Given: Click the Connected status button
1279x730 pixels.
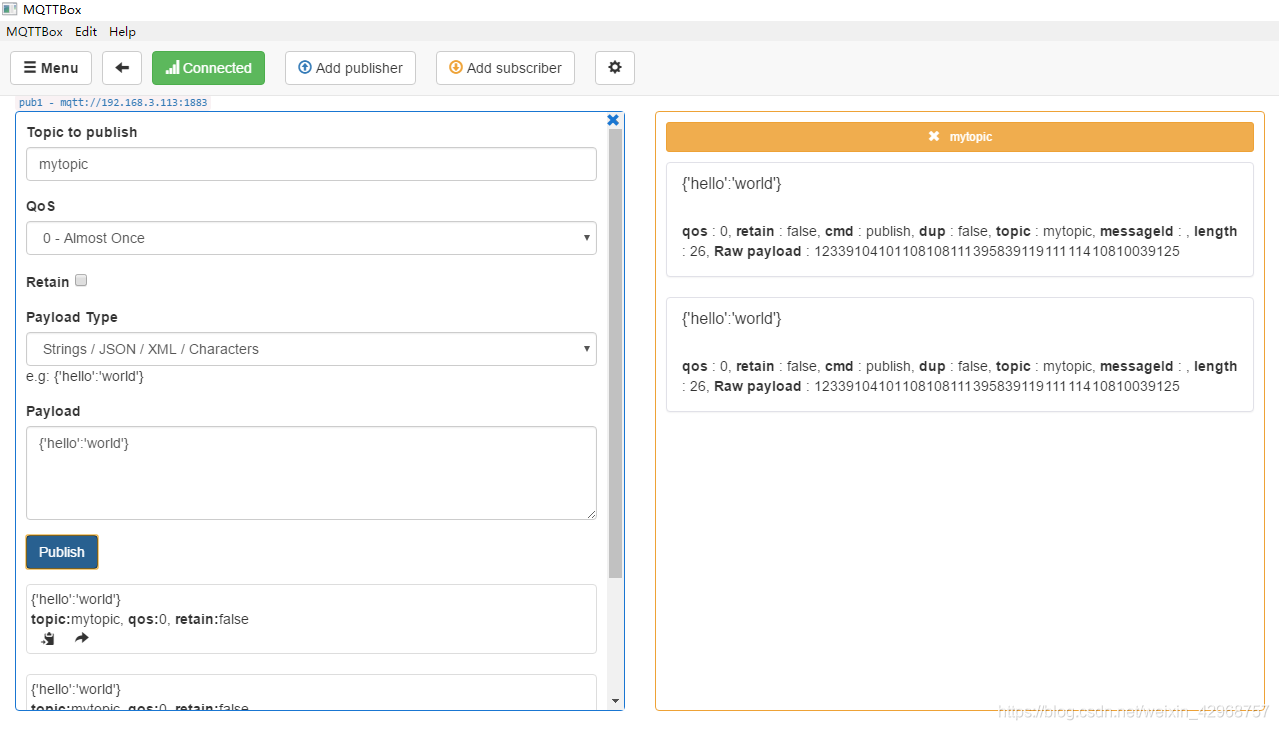Looking at the screenshot, I should coord(208,68).
